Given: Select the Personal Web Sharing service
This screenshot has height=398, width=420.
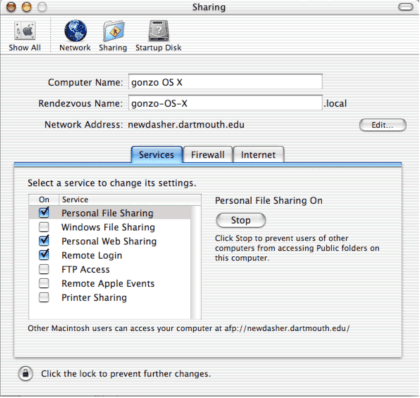Looking at the screenshot, I should click(x=110, y=241).
